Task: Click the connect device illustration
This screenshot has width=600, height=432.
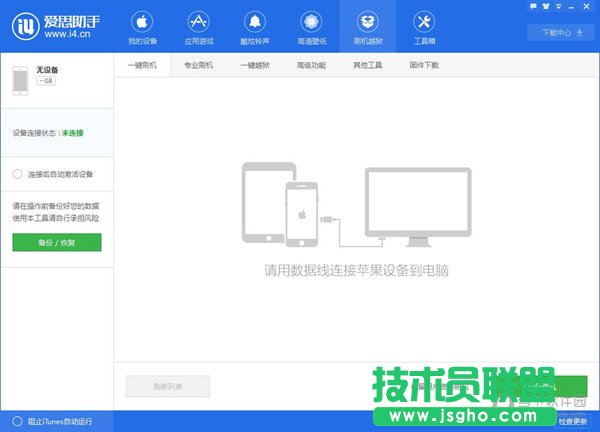Action: pos(356,204)
